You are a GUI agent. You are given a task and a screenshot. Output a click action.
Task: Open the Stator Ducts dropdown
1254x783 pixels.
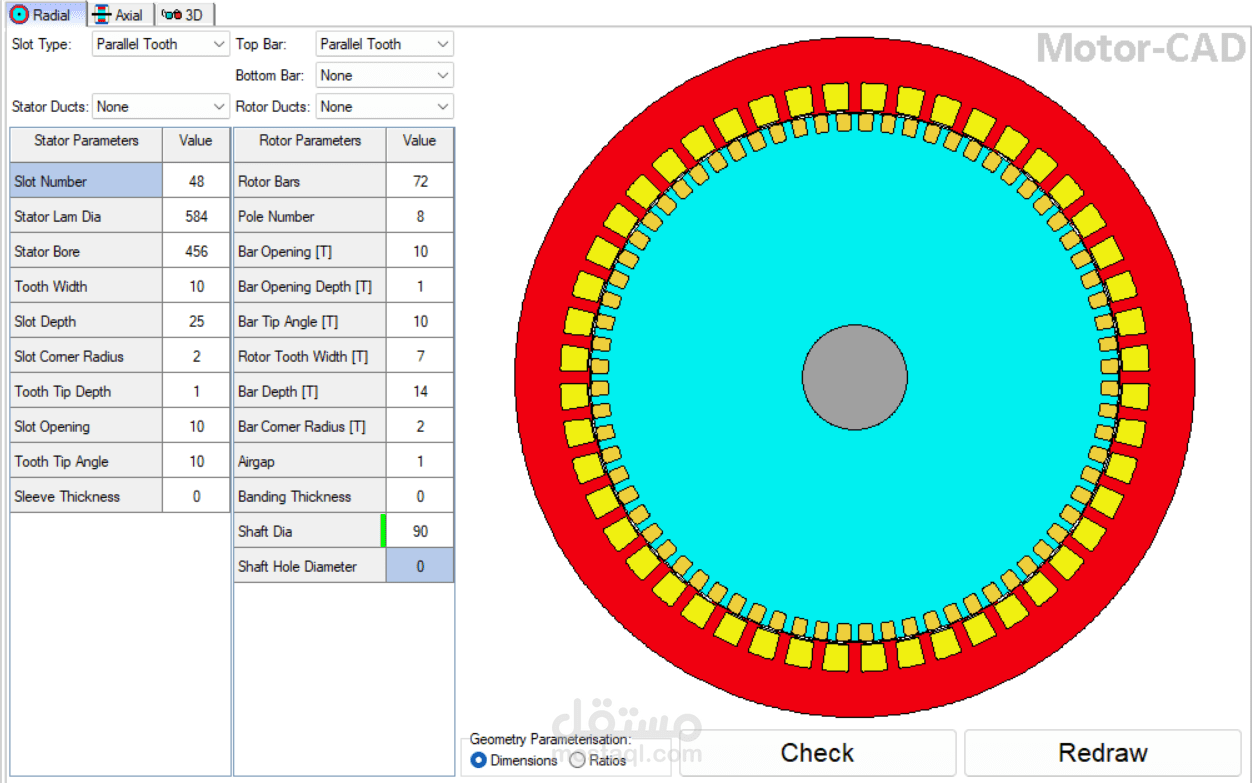[x=161, y=106]
